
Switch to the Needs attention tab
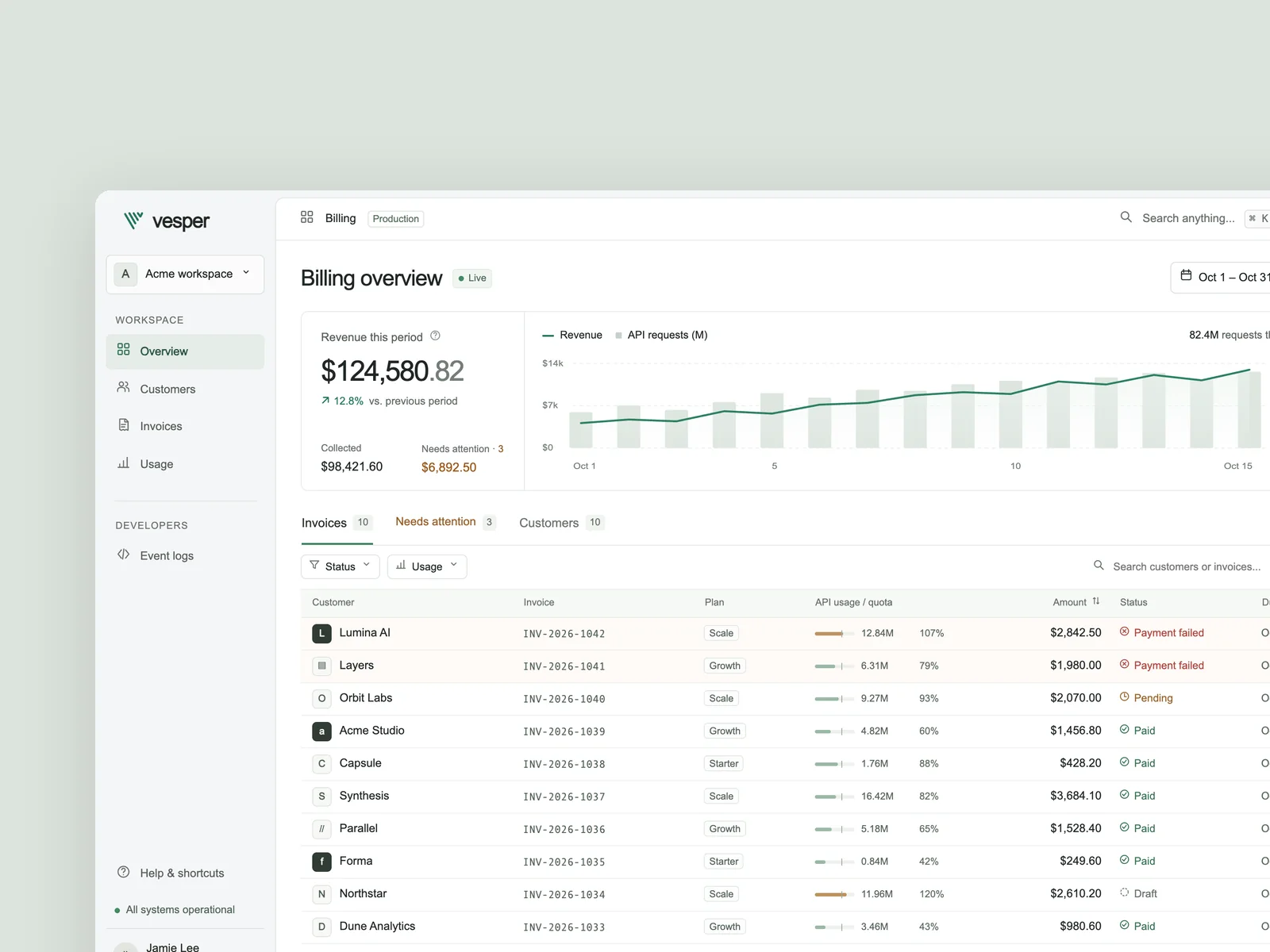pyautogui.click(x=445, y=522)
